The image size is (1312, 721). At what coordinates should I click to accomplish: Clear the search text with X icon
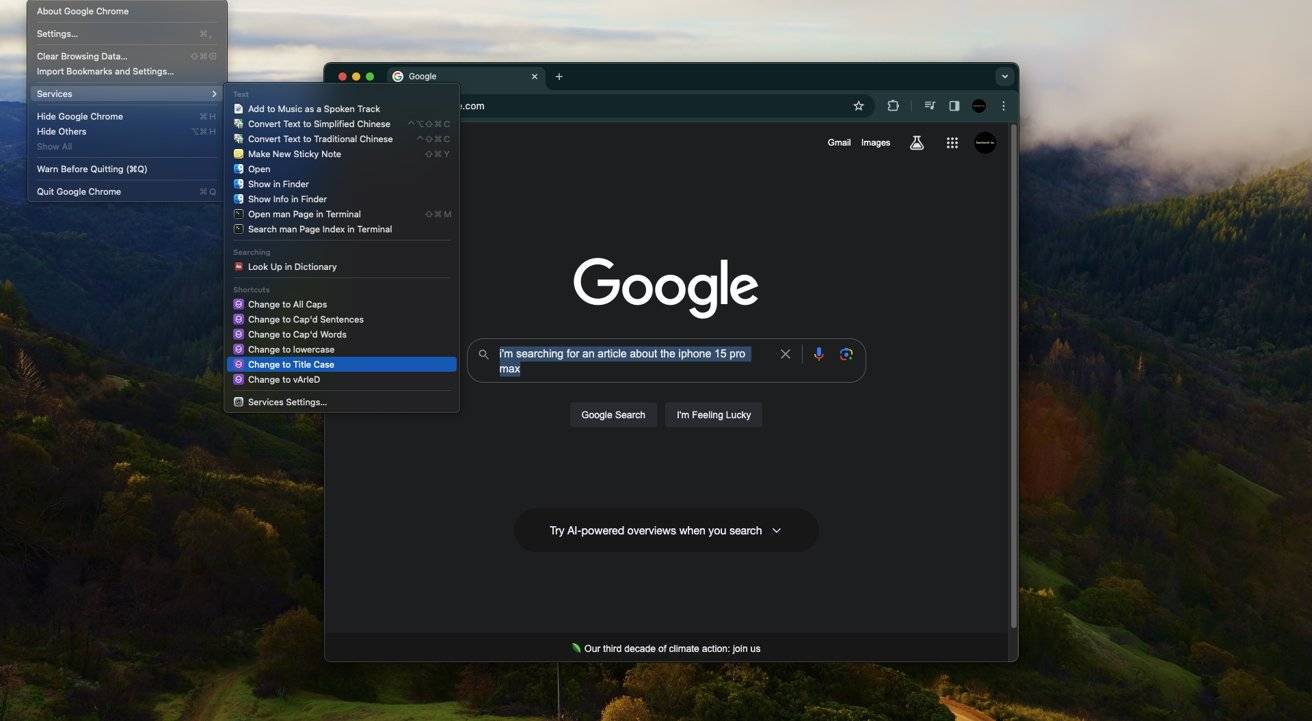785,354
